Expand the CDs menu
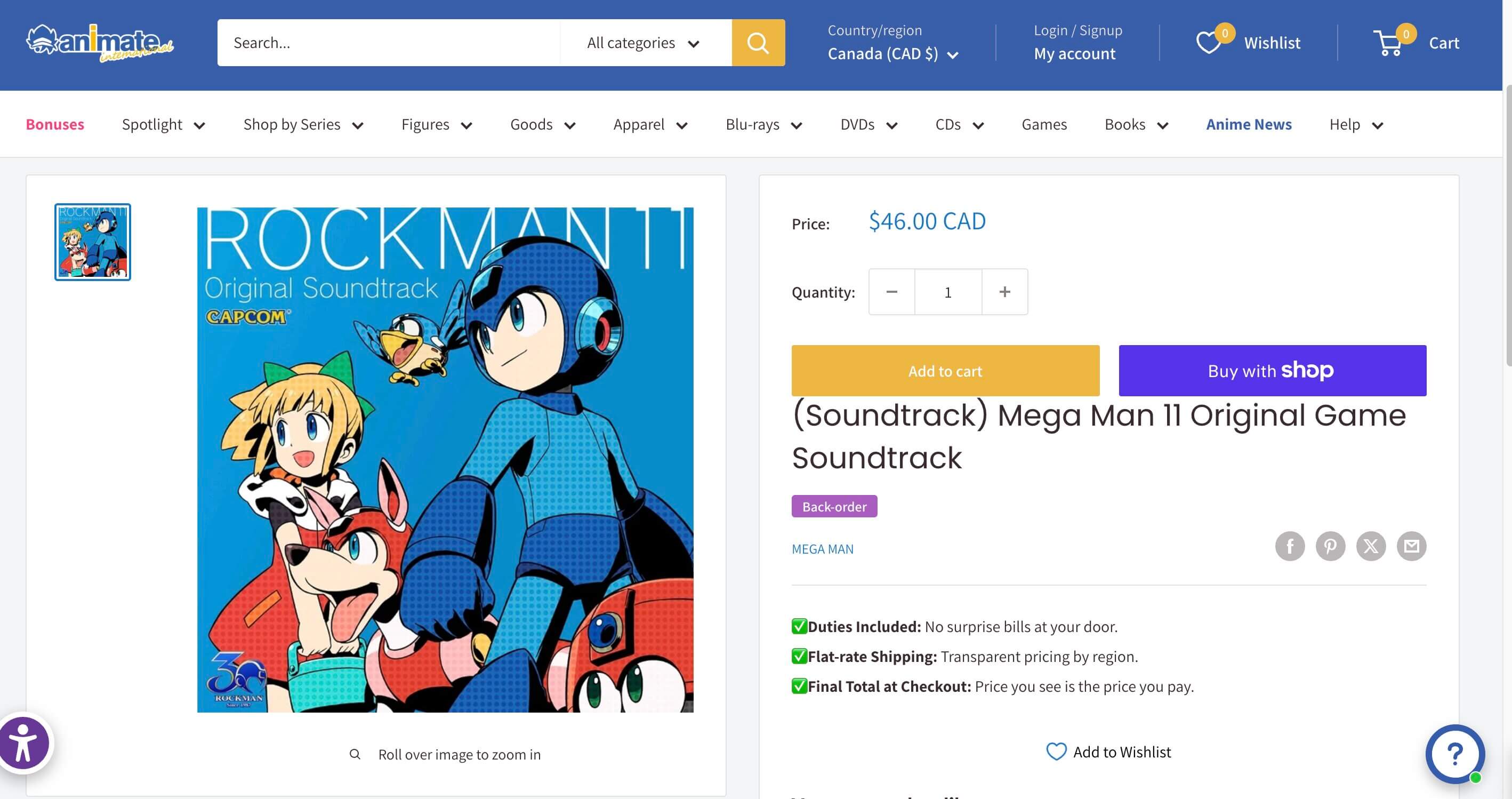The width and height of the screenshot is (1512, 799). click(x=960, y=124)
